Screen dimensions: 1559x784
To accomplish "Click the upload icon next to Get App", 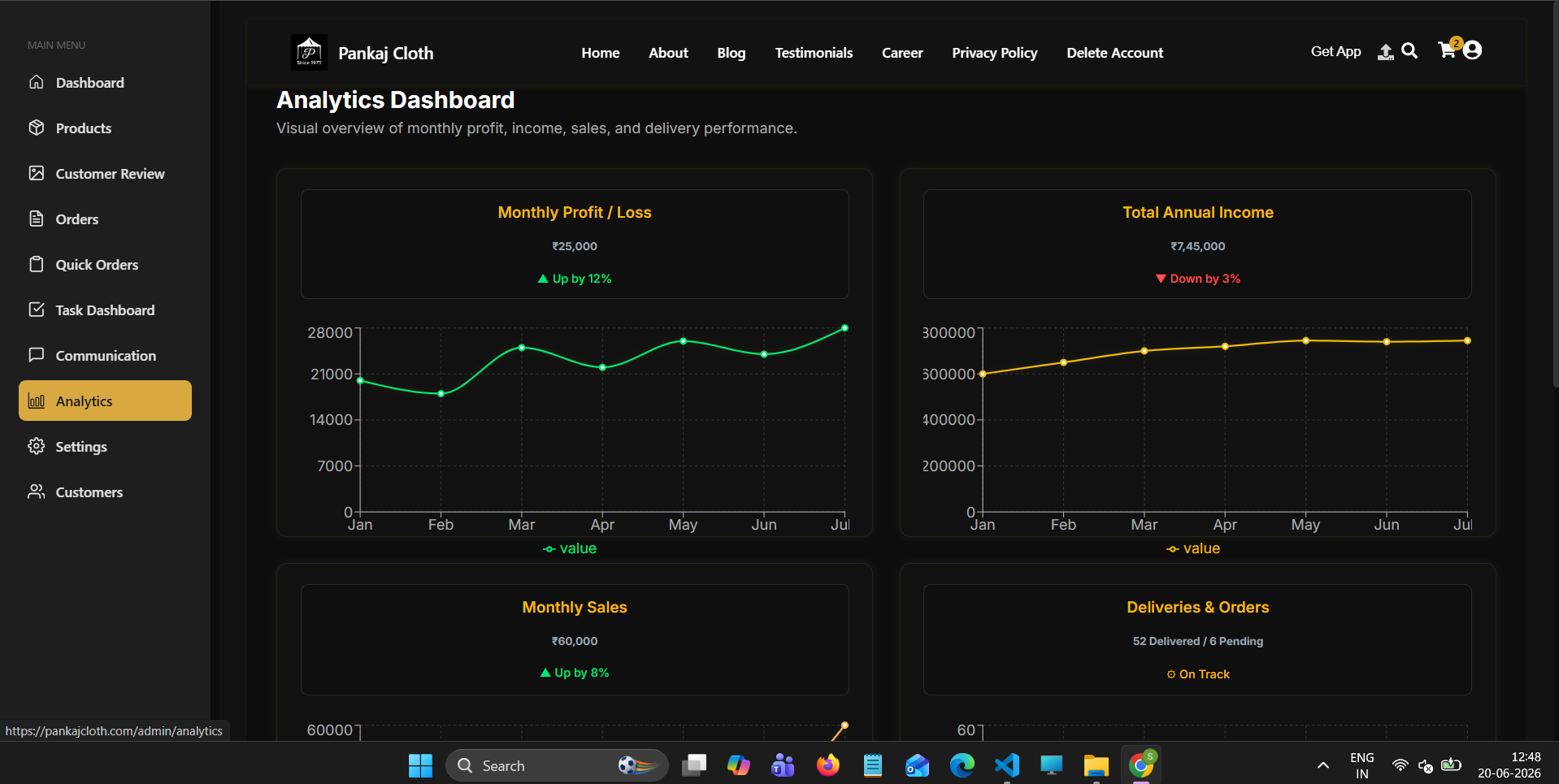I will click(1386, 52).
